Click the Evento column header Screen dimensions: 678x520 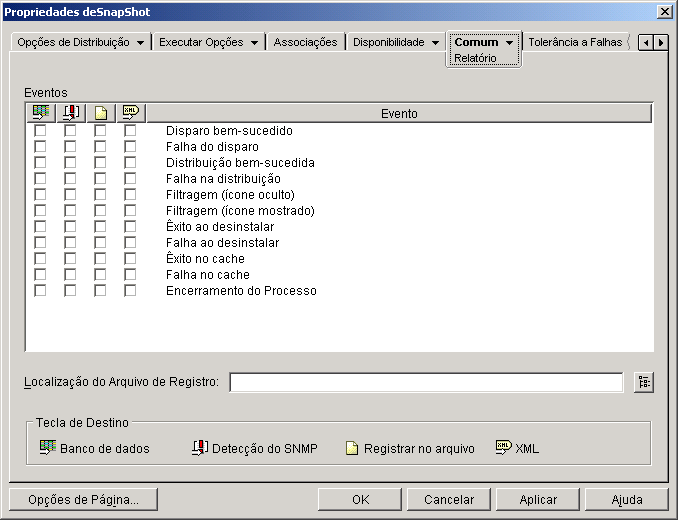[x=399, y=113]
